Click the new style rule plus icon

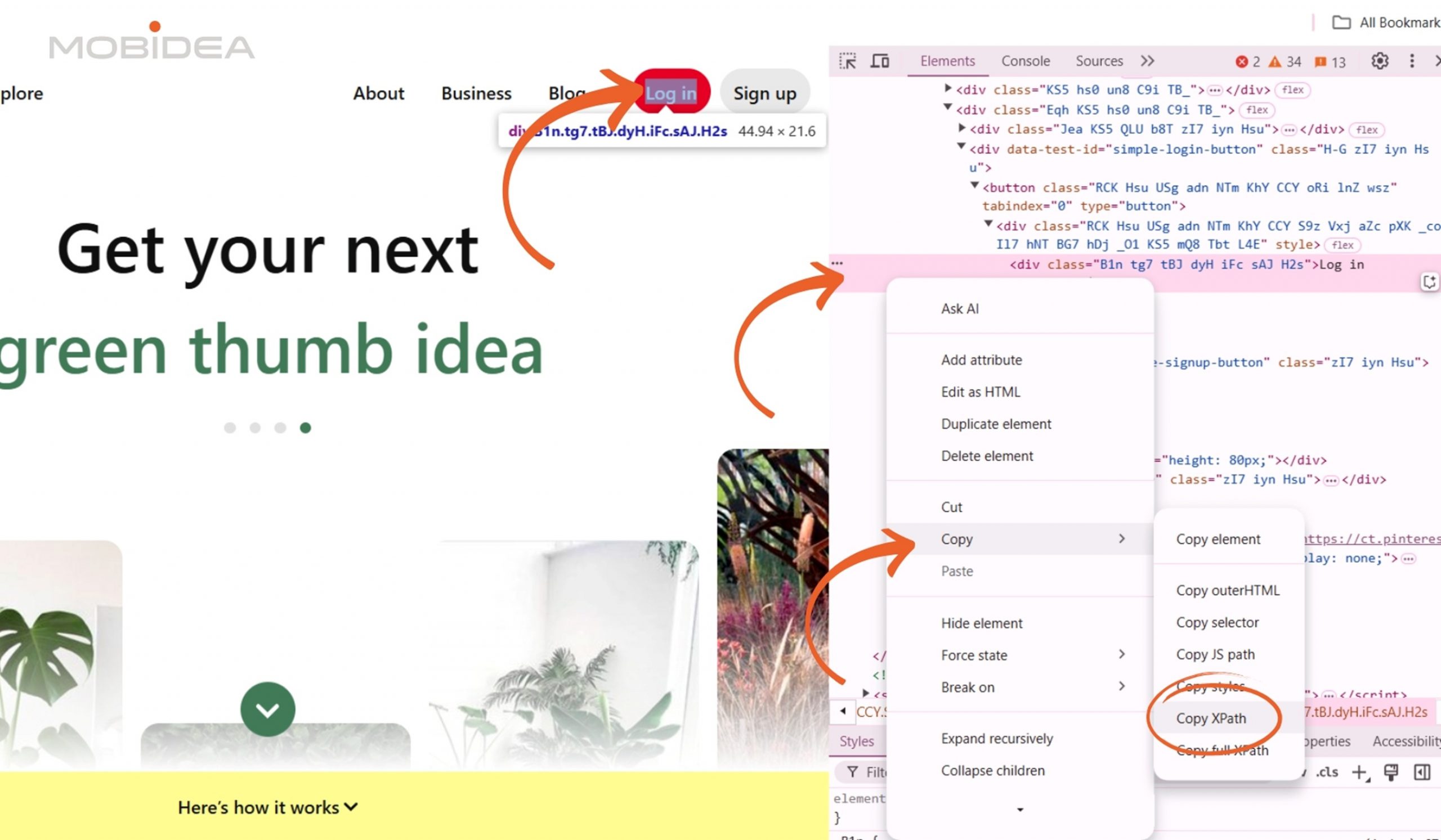[x=1360, y=772]
